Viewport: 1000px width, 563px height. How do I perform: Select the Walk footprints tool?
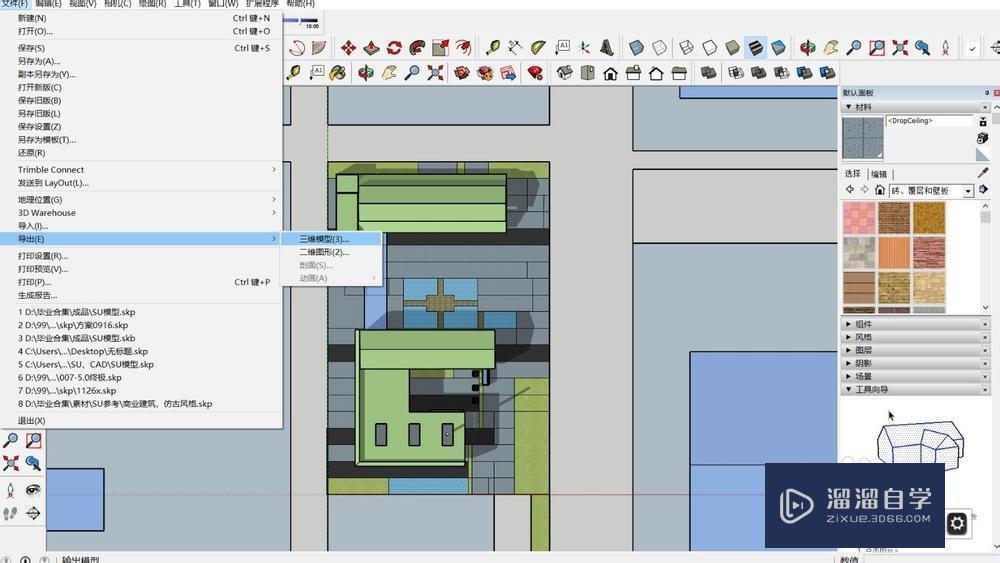tap(10, 513)
